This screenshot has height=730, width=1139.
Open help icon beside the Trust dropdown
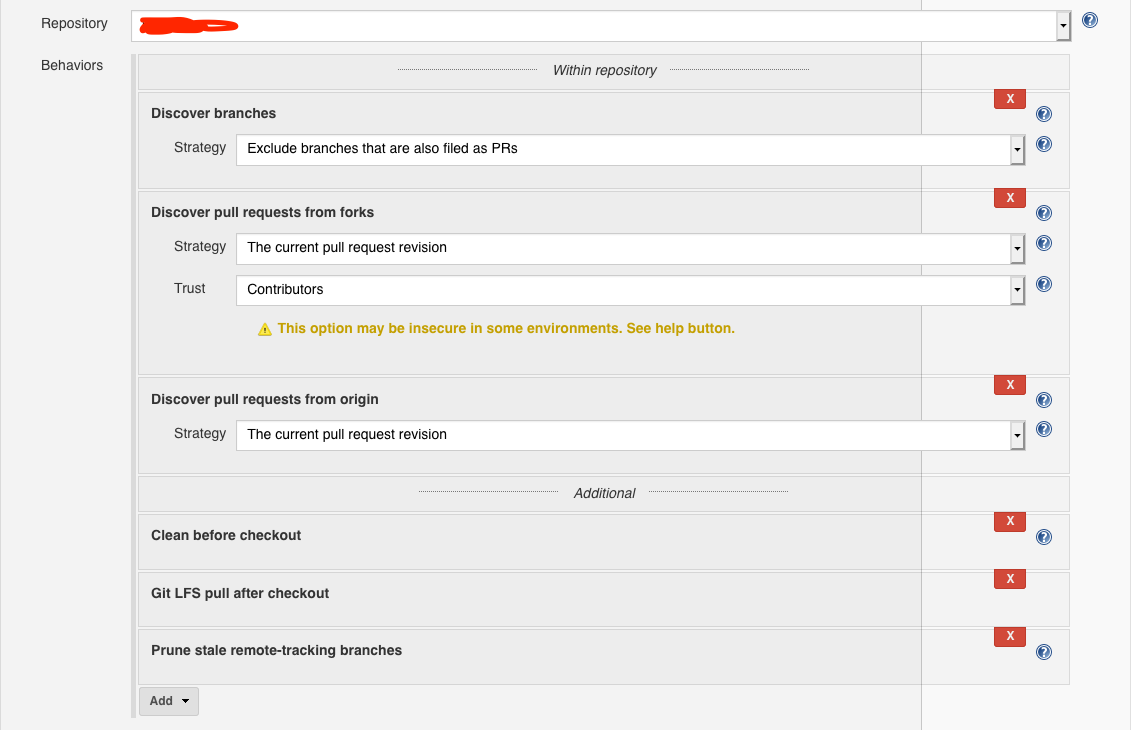tap(1044, 284)
